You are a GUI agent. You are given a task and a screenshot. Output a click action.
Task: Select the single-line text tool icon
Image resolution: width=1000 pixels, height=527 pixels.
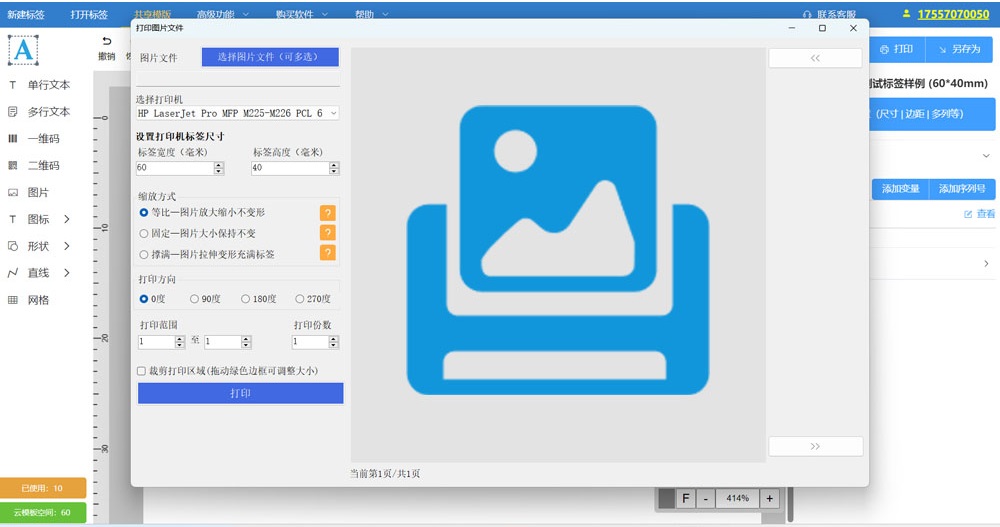click(x=13, y=85)
